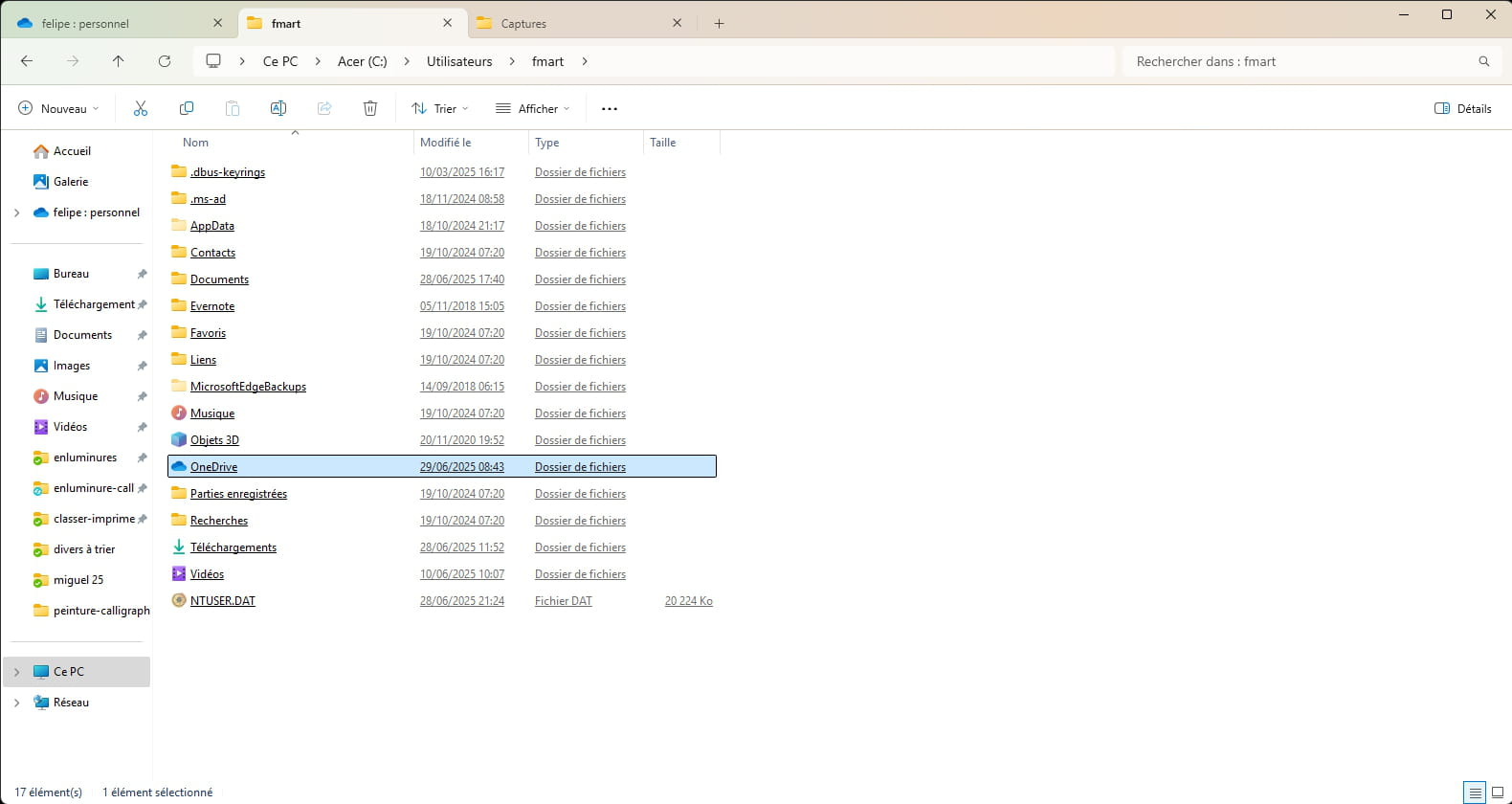Click the monitor icon in address bar
This screenshot has height=804, width=1512.
click(x=213, y=61)
